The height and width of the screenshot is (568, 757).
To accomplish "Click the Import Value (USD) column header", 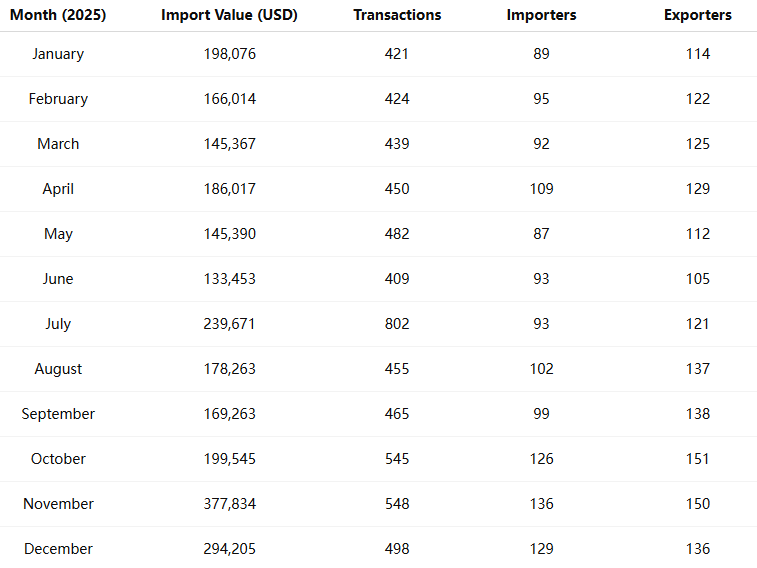I will [x=229, y=15].
